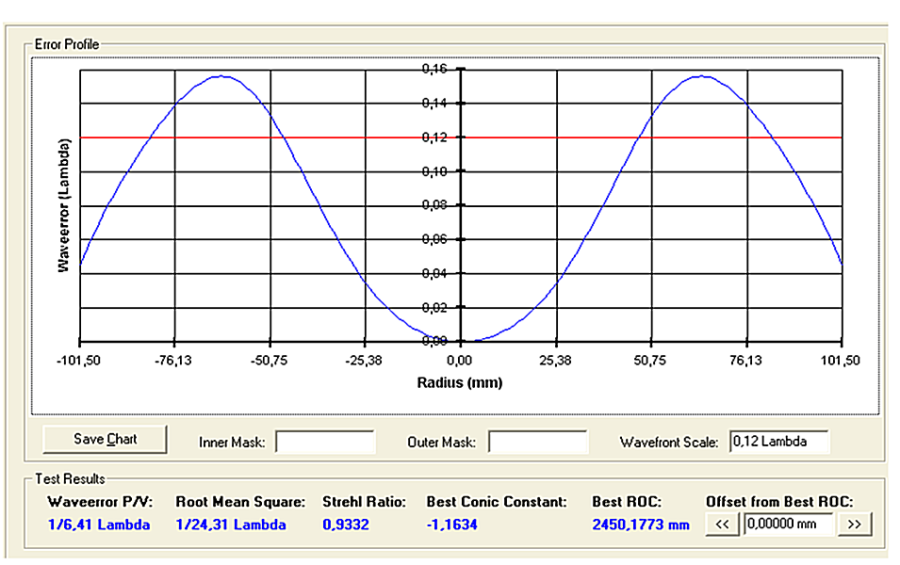Click the Waveerror (Lambda) axis title

point(63,205)
